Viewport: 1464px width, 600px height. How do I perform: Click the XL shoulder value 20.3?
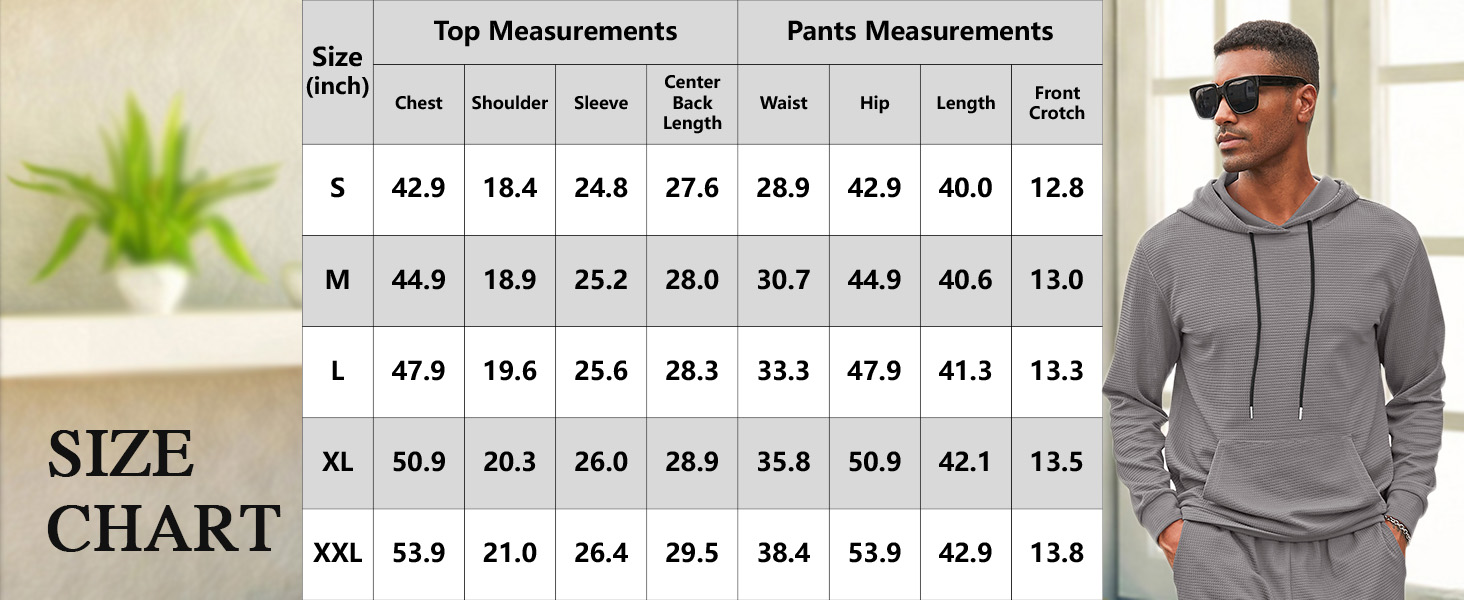(x=510, y=462)
